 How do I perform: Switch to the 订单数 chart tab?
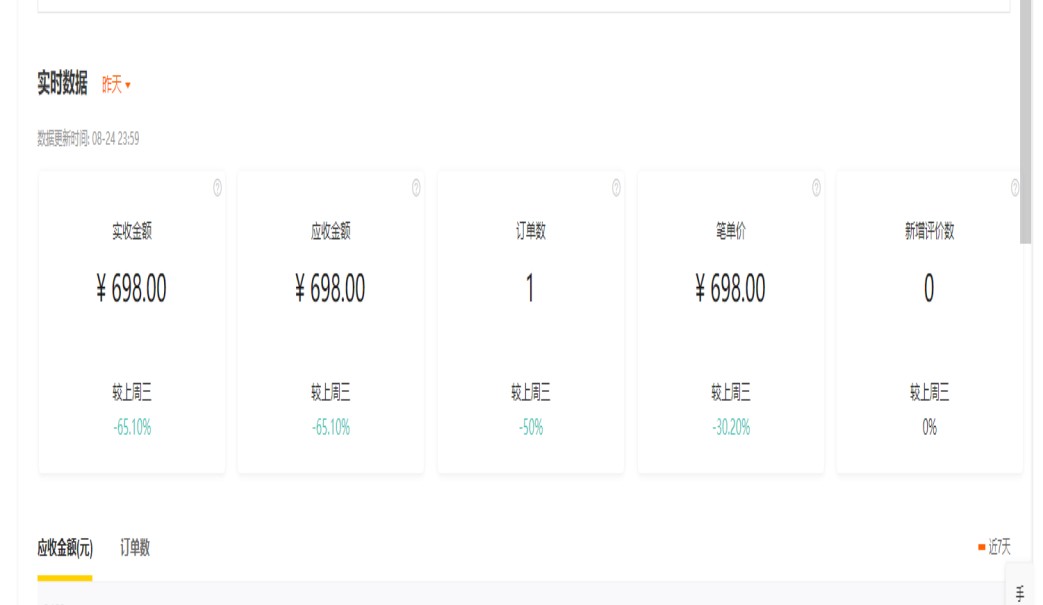click(135, 548)
